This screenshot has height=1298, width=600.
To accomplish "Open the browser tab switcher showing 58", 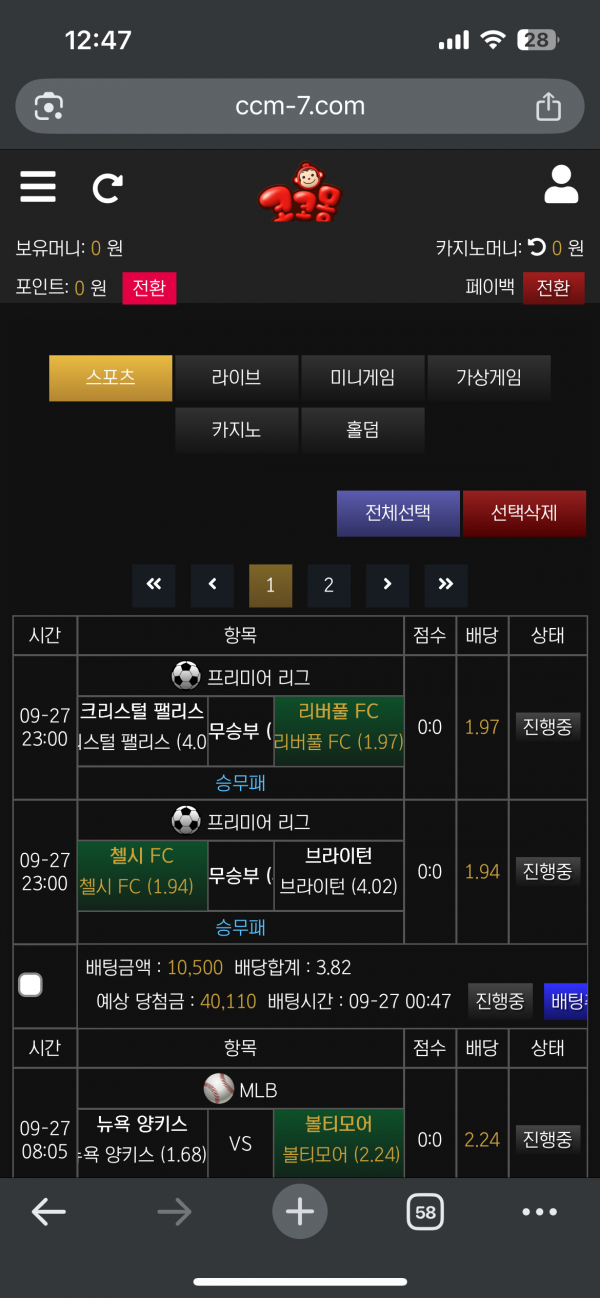I will click(x=425, y=1212).
